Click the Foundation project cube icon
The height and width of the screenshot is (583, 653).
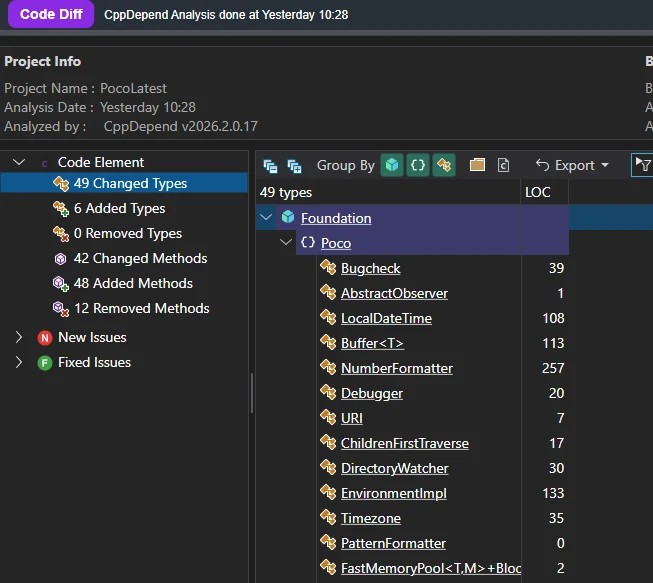click(x=288, y=217)
